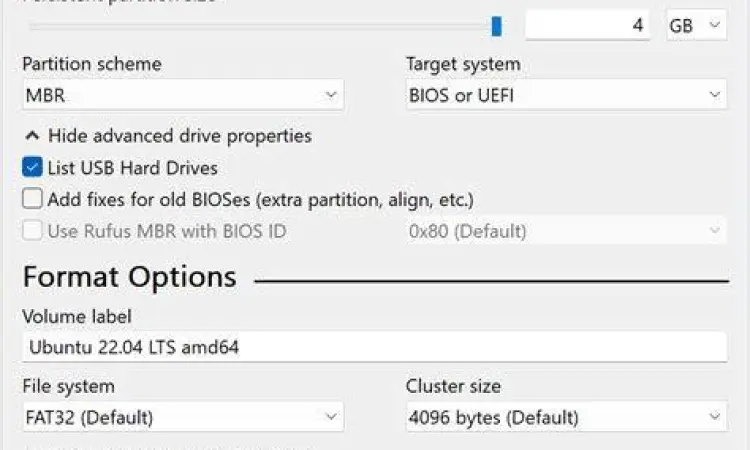The height and width of the screenshot is (450, 750).
Task: Click the Partition scheme caption label
Action: [92, 65]
